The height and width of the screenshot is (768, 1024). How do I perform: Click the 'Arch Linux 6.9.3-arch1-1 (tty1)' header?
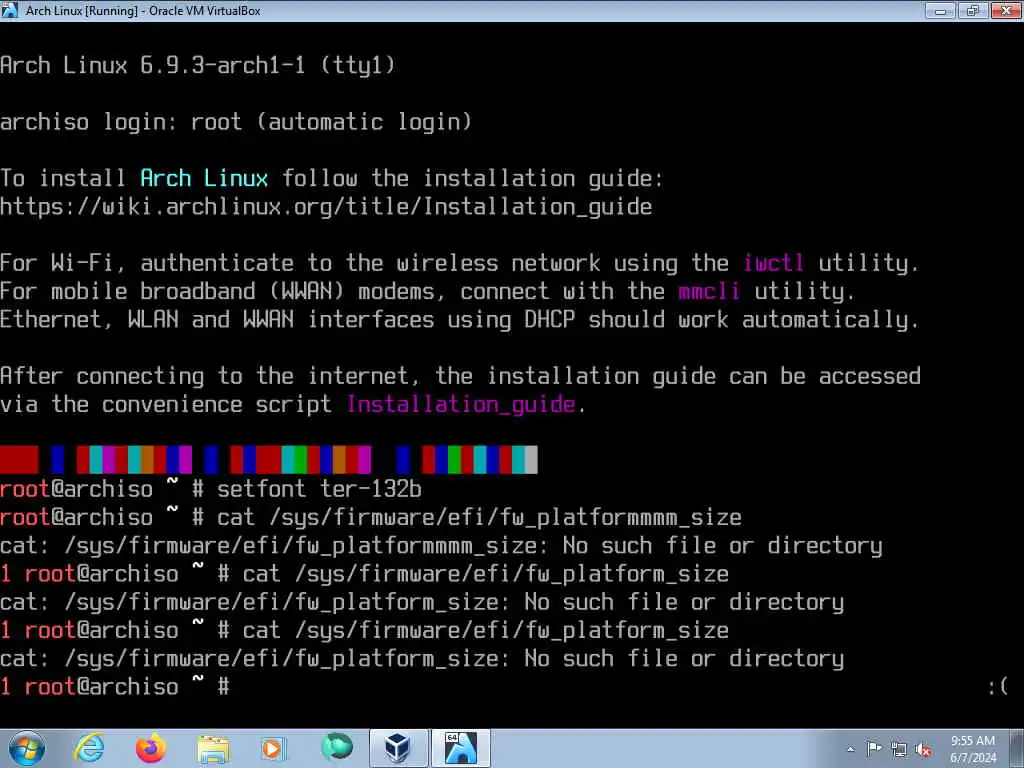[197, 65]
